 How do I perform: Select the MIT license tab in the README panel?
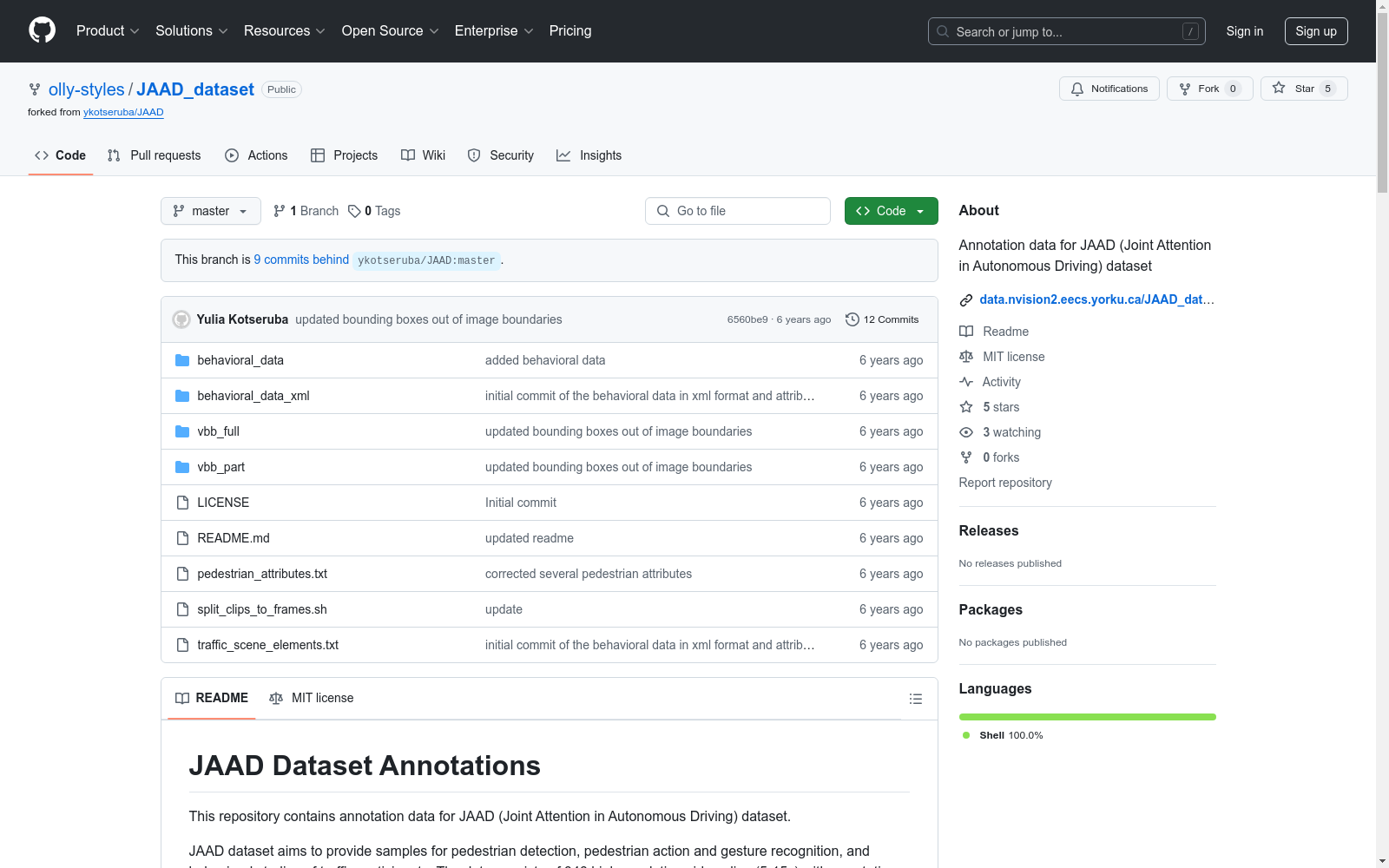(x=312, y=698)
